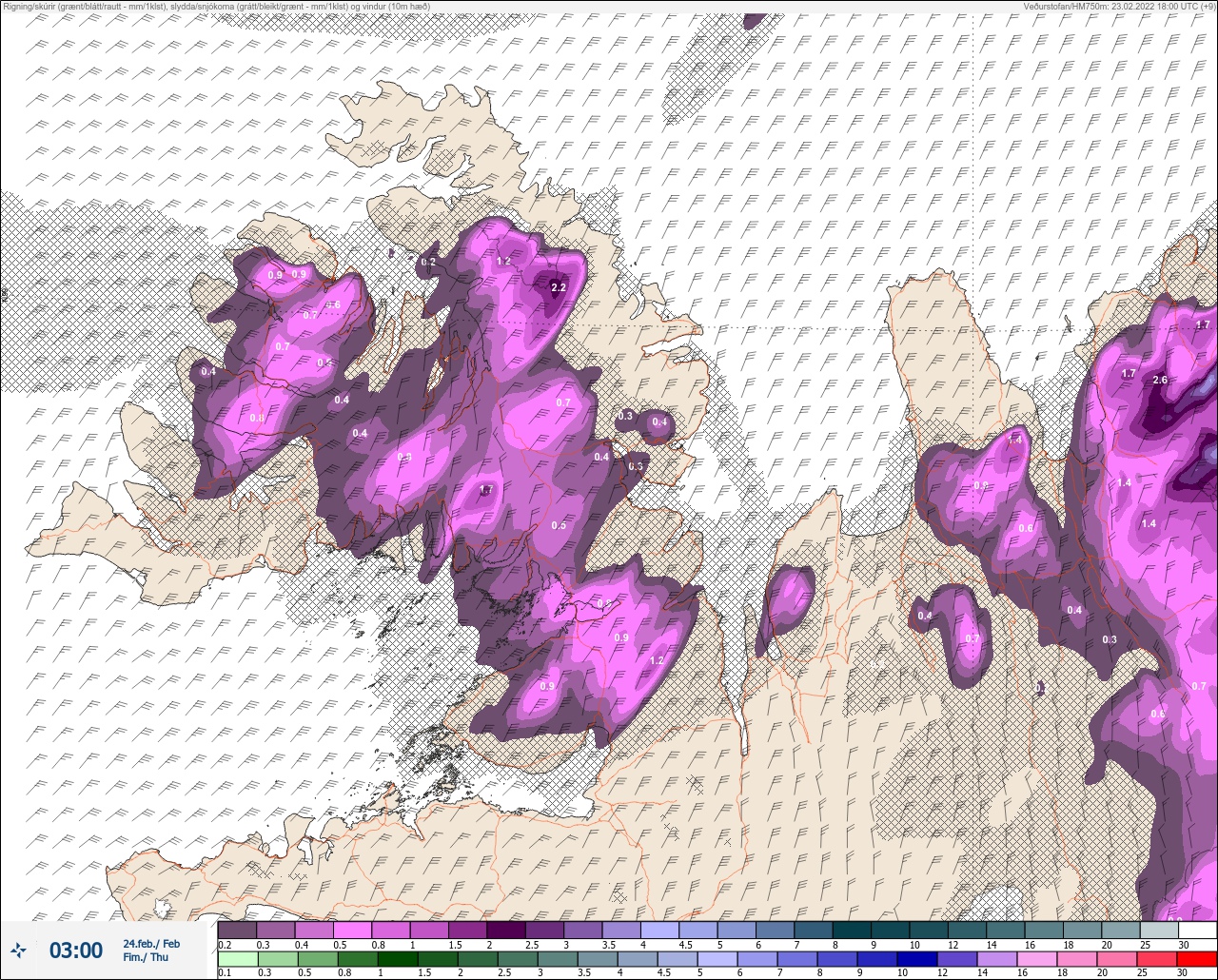The height and width of the screenshot is (980, 1218).
Task: Select the light grey 25 swatch in upper legend
Action: point(1159,930)
